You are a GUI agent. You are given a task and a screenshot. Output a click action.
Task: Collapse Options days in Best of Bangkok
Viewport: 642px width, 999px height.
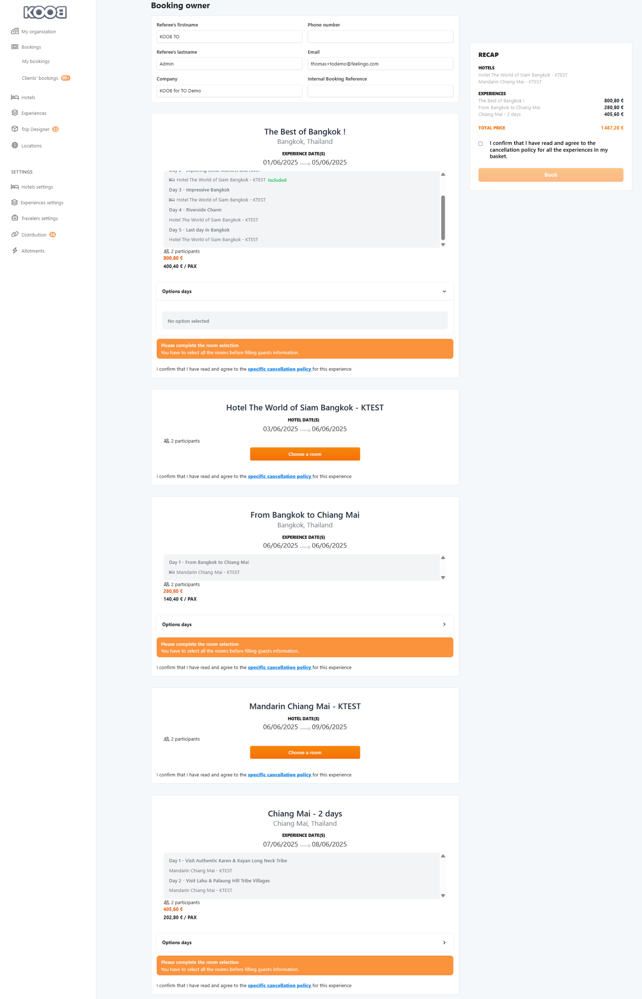[444, 292]
